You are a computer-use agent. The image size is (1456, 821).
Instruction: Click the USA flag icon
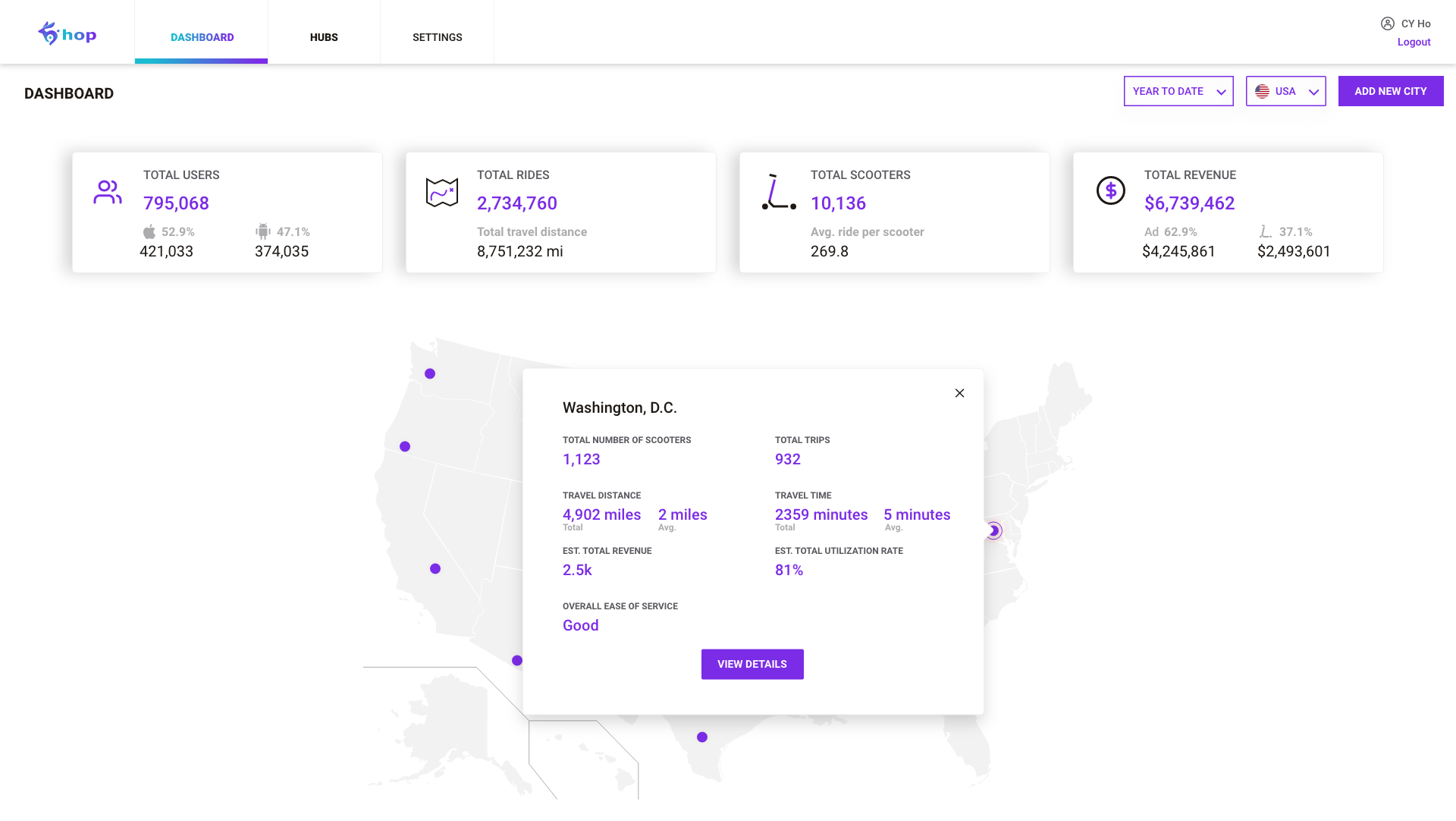pos(1262,91)
